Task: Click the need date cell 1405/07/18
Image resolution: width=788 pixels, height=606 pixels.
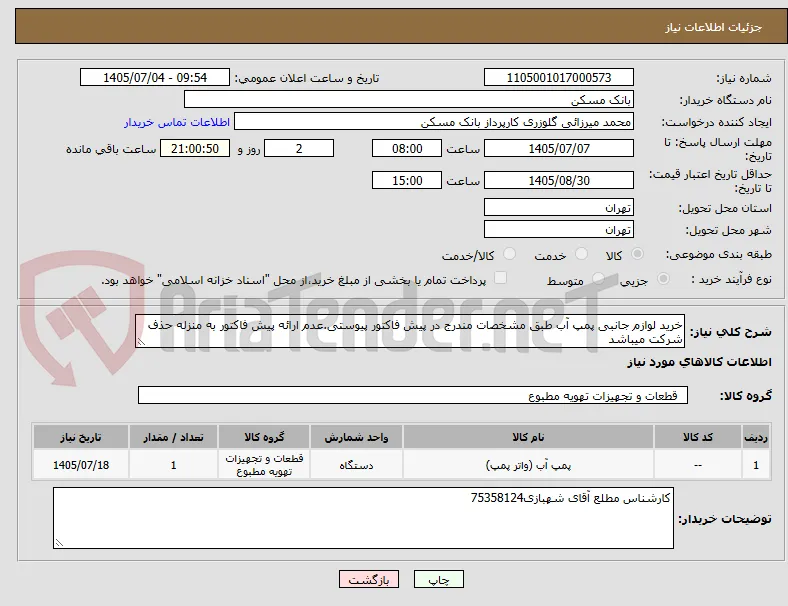Action: pyautogui.click(x=81, y=465)
